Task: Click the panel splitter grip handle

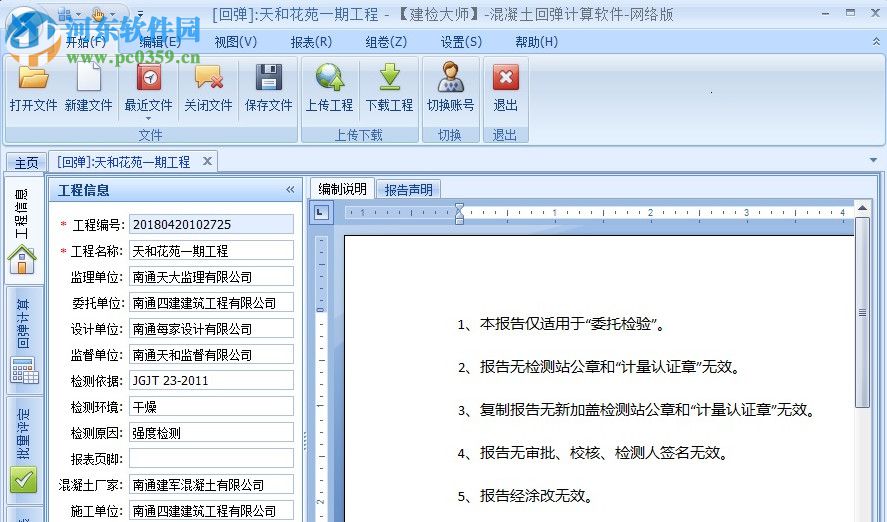Action: (x=305, y=441)
